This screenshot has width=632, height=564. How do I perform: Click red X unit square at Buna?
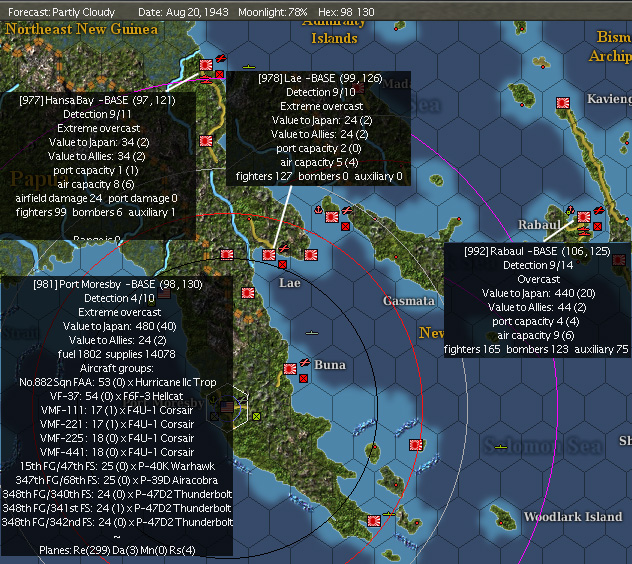click(x=304, y=379)
